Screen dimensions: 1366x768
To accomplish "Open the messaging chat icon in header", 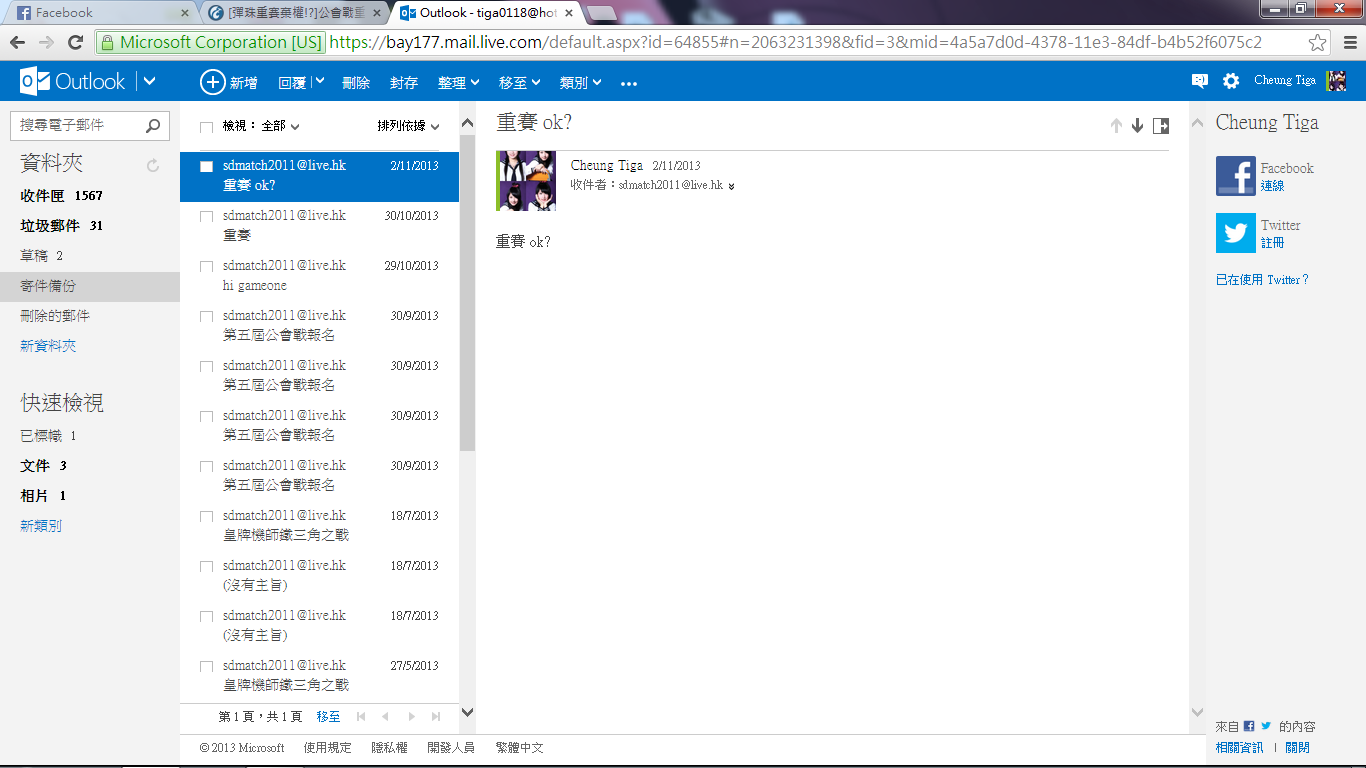I will [1200, 82].
